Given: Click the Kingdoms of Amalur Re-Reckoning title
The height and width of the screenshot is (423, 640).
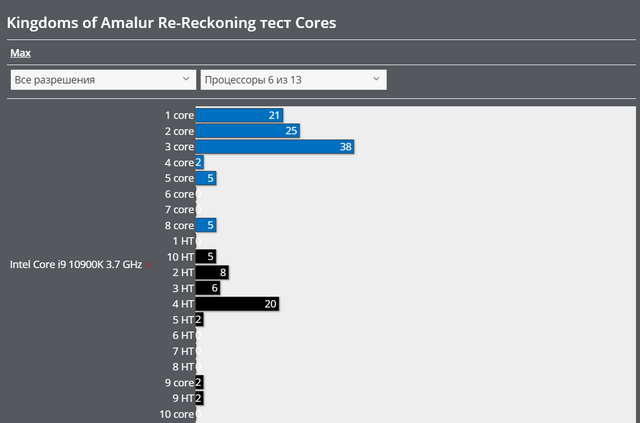Looking at the screenshot, I should (x=171, y=23).
